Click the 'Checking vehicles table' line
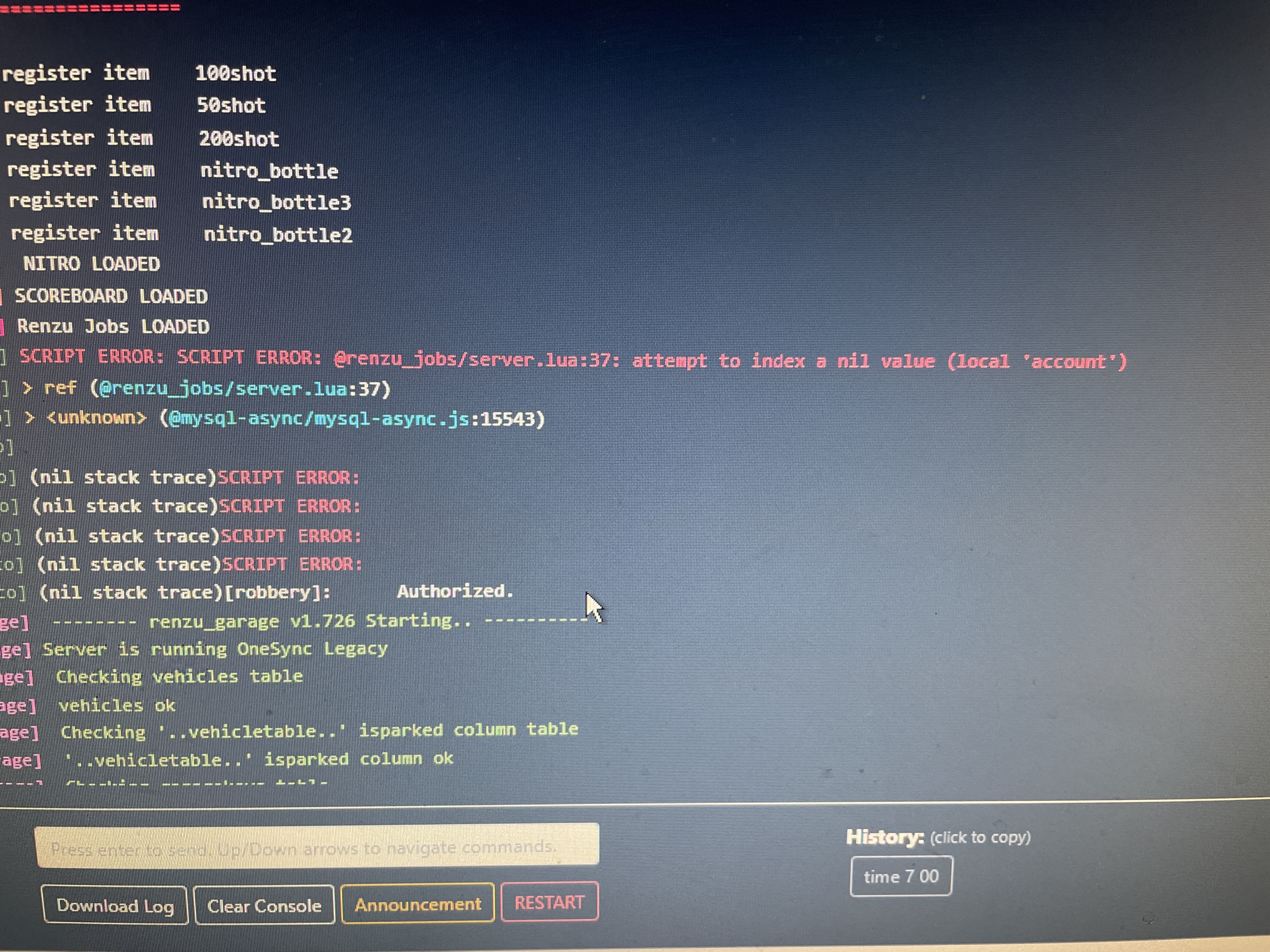This screenshot has height=952, width=1270. click(x=179, y=677)
